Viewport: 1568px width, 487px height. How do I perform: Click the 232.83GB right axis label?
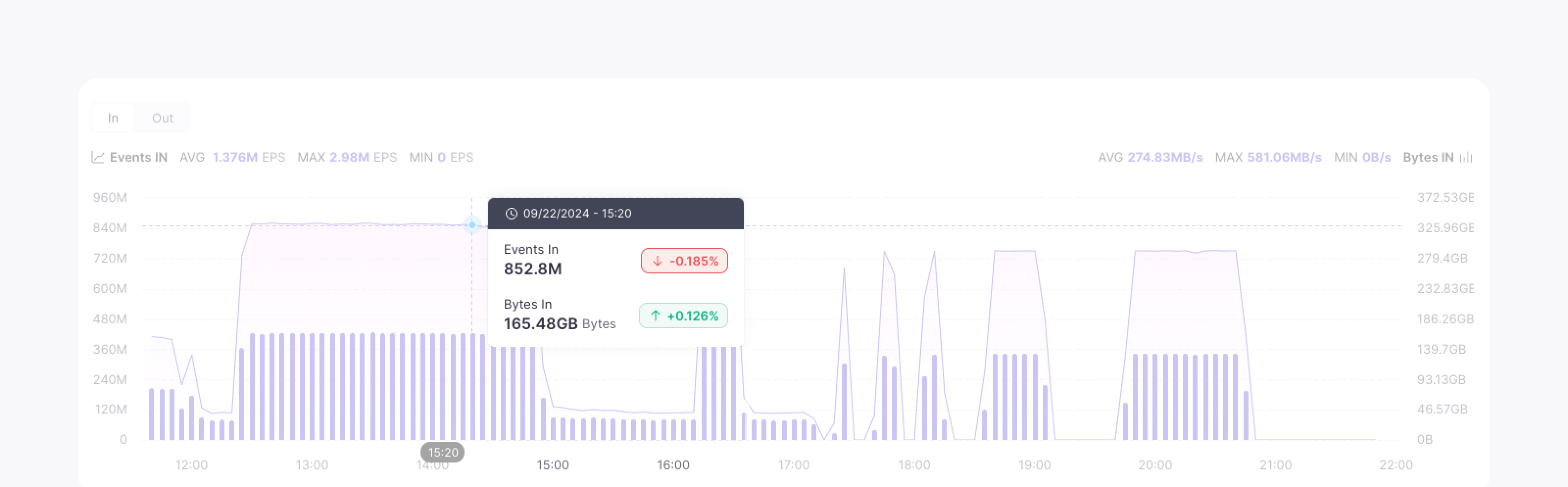1445,289
